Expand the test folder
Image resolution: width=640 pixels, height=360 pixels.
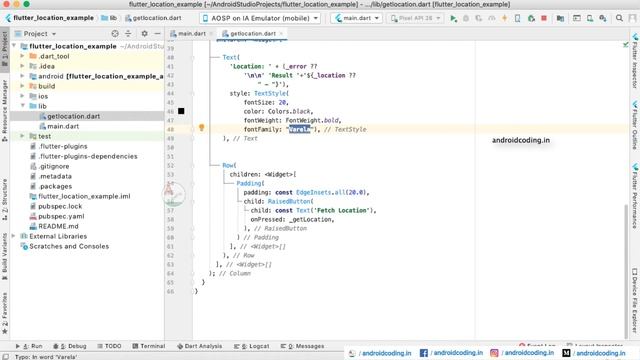tap(22, 136)
